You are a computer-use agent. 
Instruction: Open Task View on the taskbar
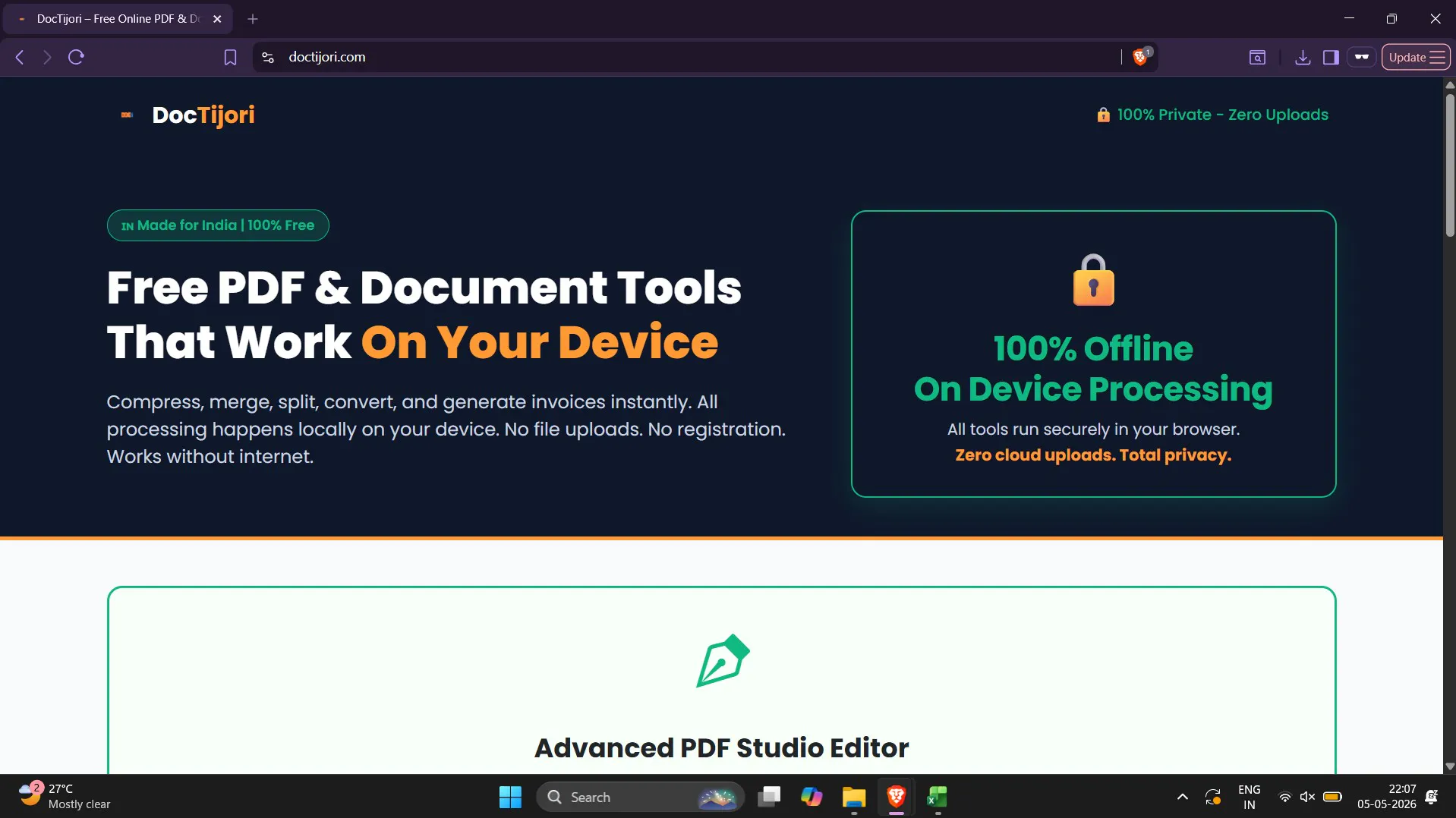click(x=769, y=797)
